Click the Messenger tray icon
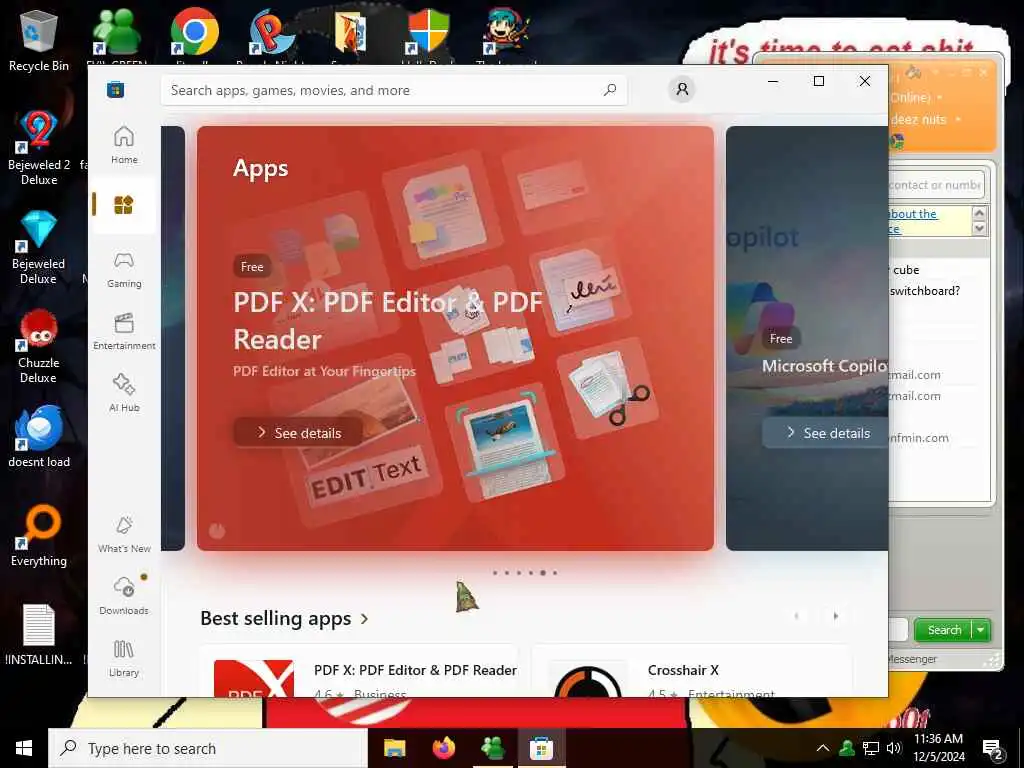1024x768 pixels. 847,748
